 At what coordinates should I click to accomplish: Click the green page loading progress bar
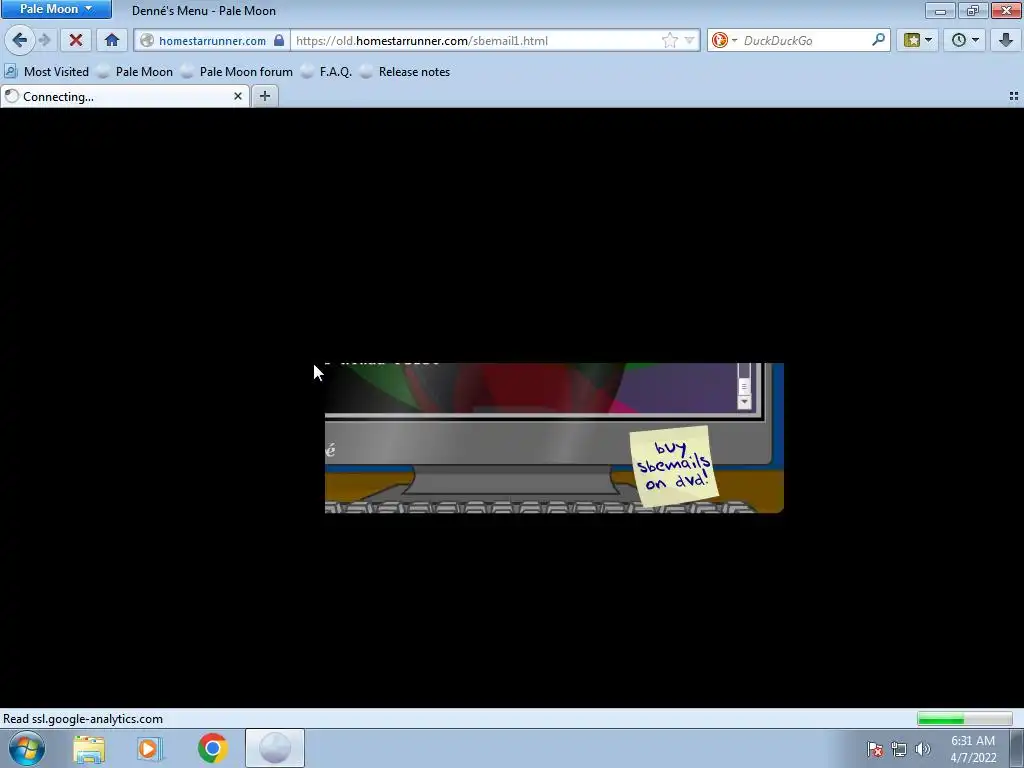click(965, 719)
